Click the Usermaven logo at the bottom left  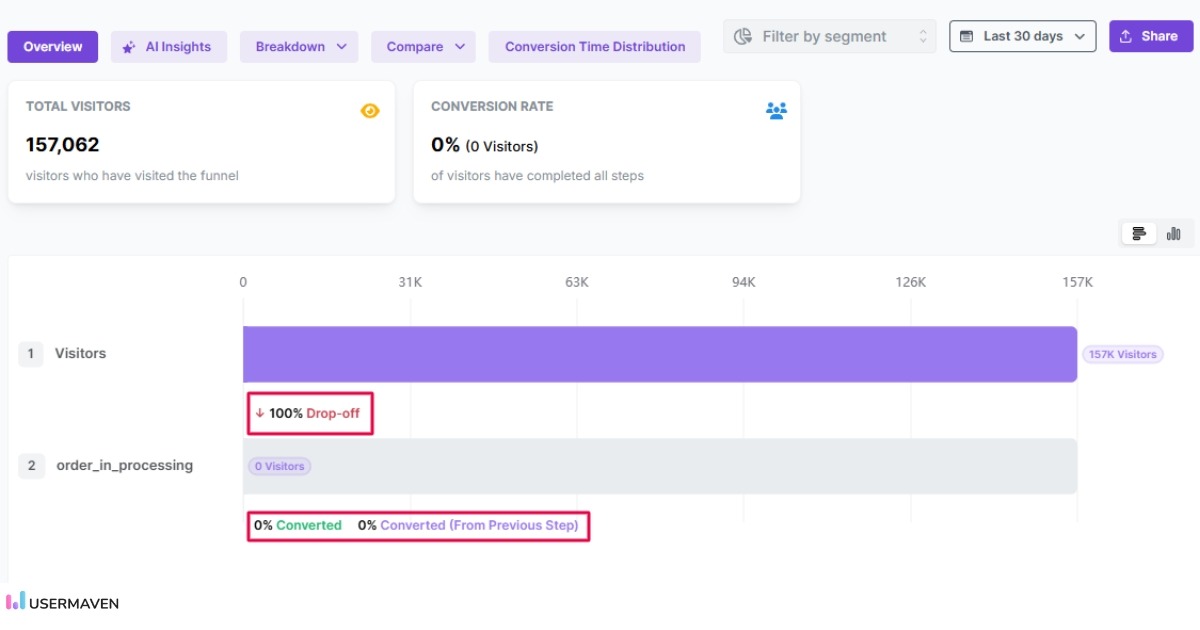coord(63,602)
